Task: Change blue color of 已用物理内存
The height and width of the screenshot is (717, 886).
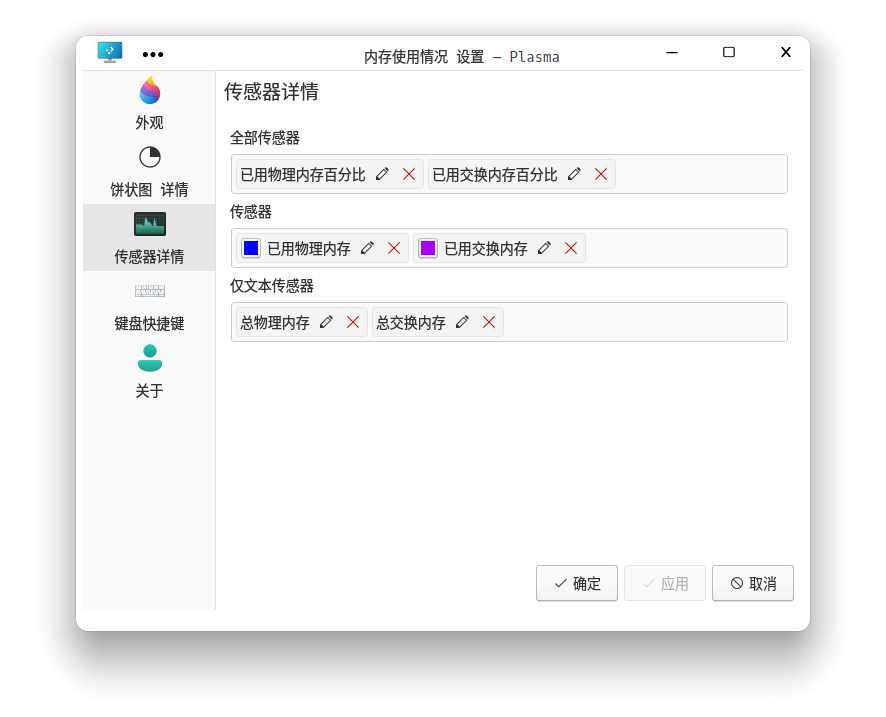Action: pos(251,248)
